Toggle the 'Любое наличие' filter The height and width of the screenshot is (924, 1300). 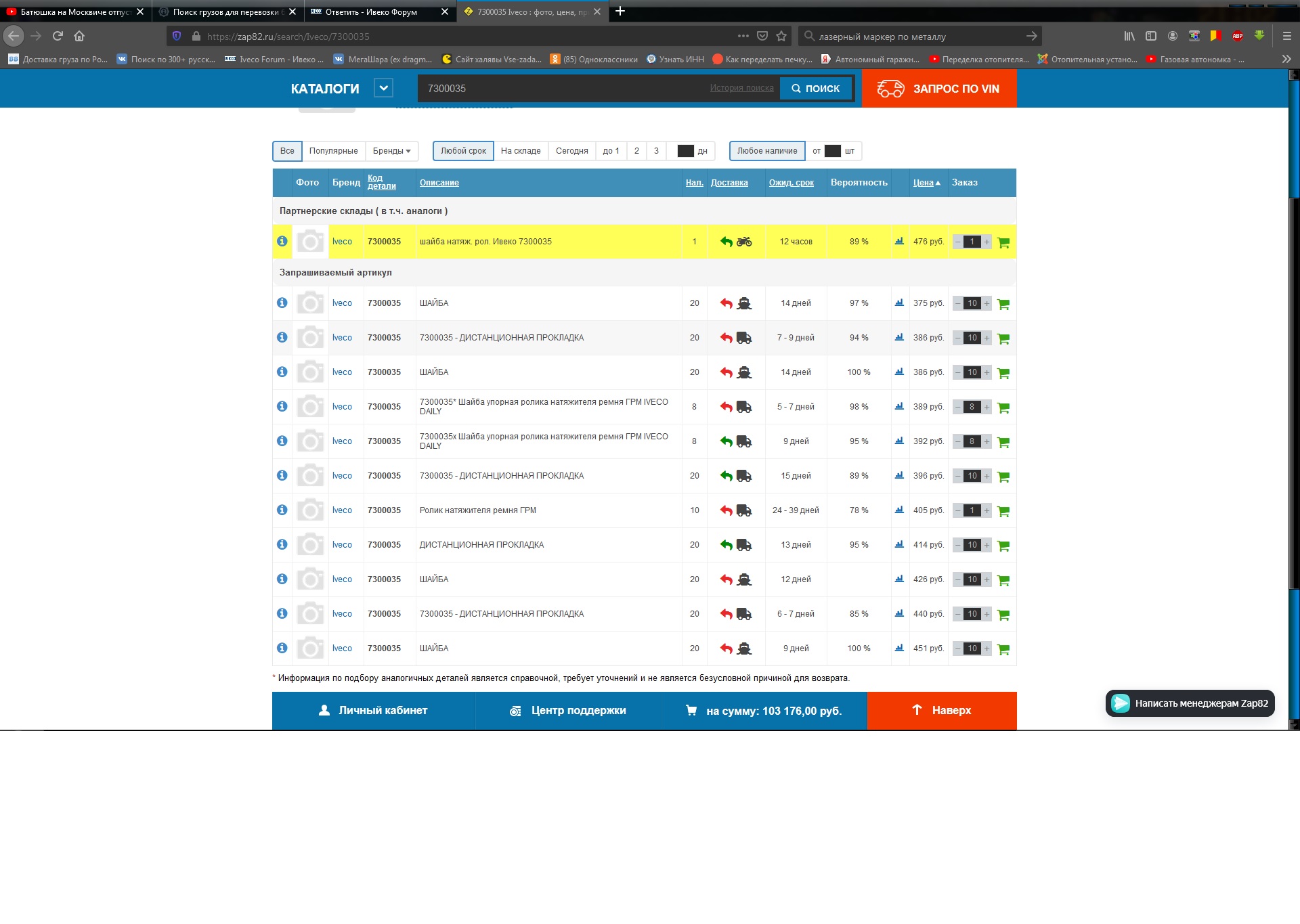point(766,151)
